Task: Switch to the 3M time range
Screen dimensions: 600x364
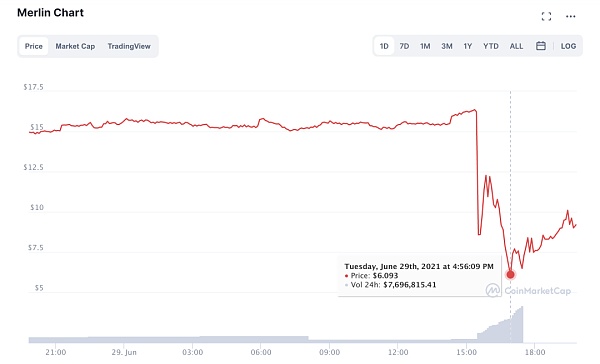Action: pyautogui.click(x=447, y=46)
